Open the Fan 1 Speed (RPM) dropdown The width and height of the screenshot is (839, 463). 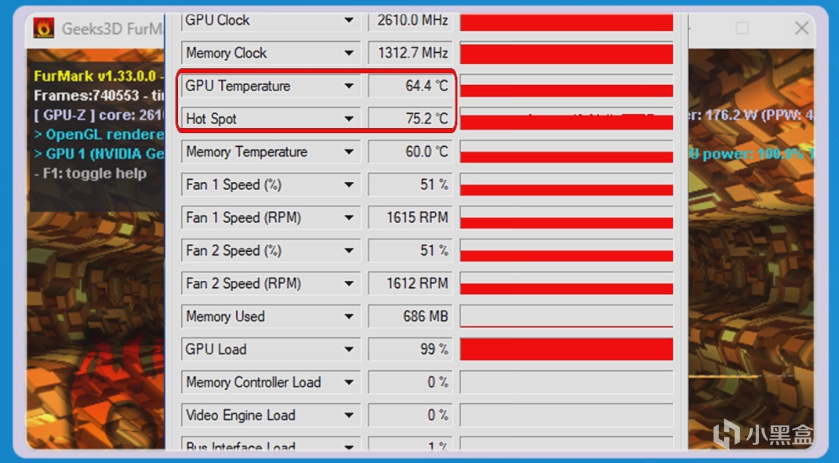click(x=271, y=218)
